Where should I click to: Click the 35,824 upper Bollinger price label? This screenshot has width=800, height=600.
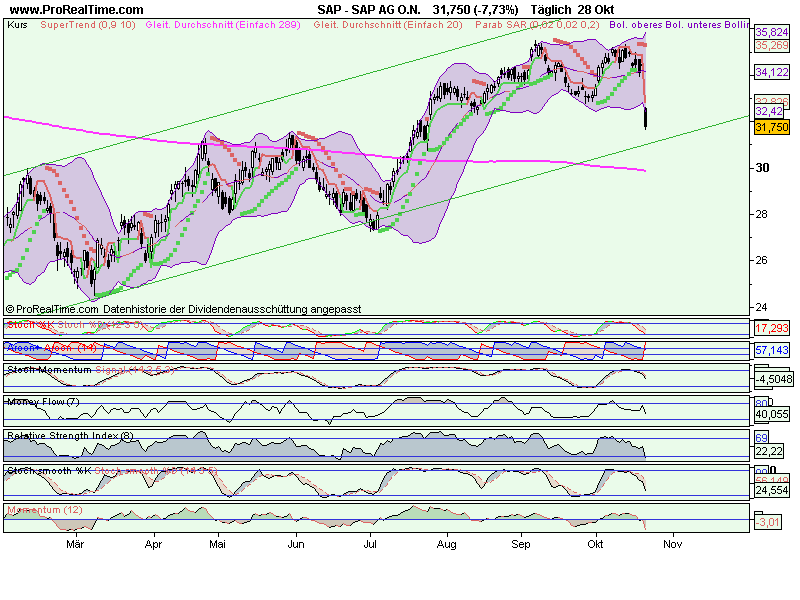click(x=772, y=32)
